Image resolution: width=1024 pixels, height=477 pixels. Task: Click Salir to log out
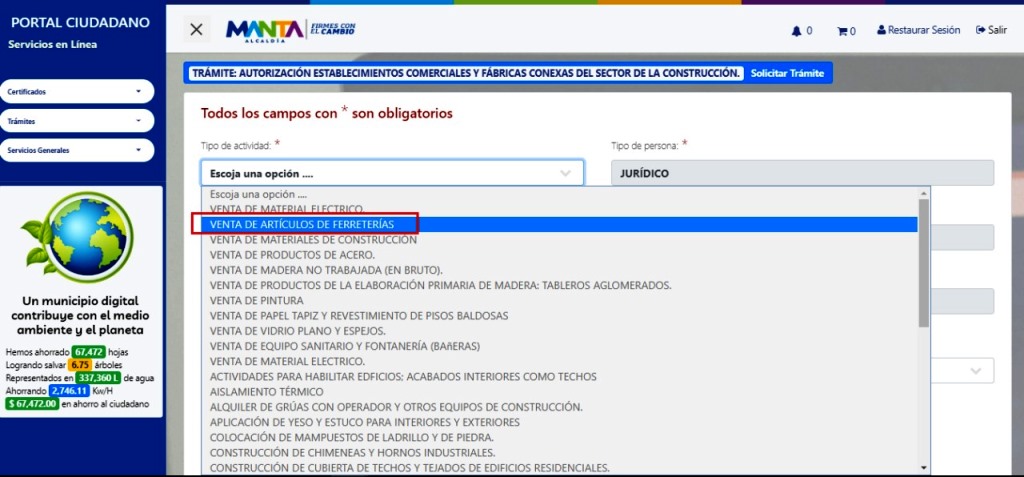point(991,30)
